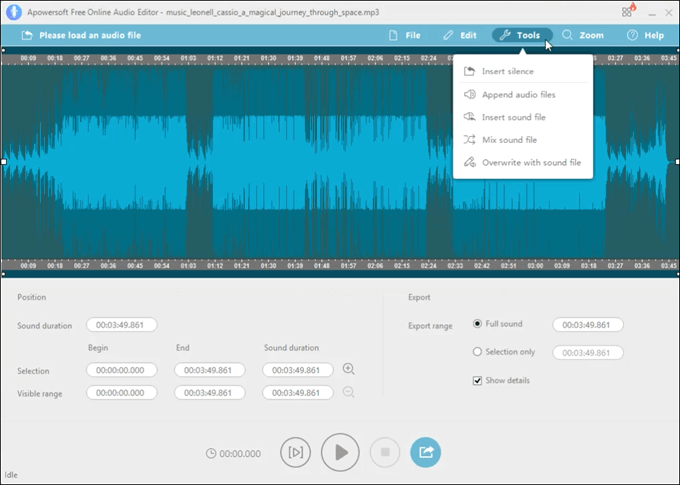
Task: Minimize the audio editor window
Action: coord(652,13)
